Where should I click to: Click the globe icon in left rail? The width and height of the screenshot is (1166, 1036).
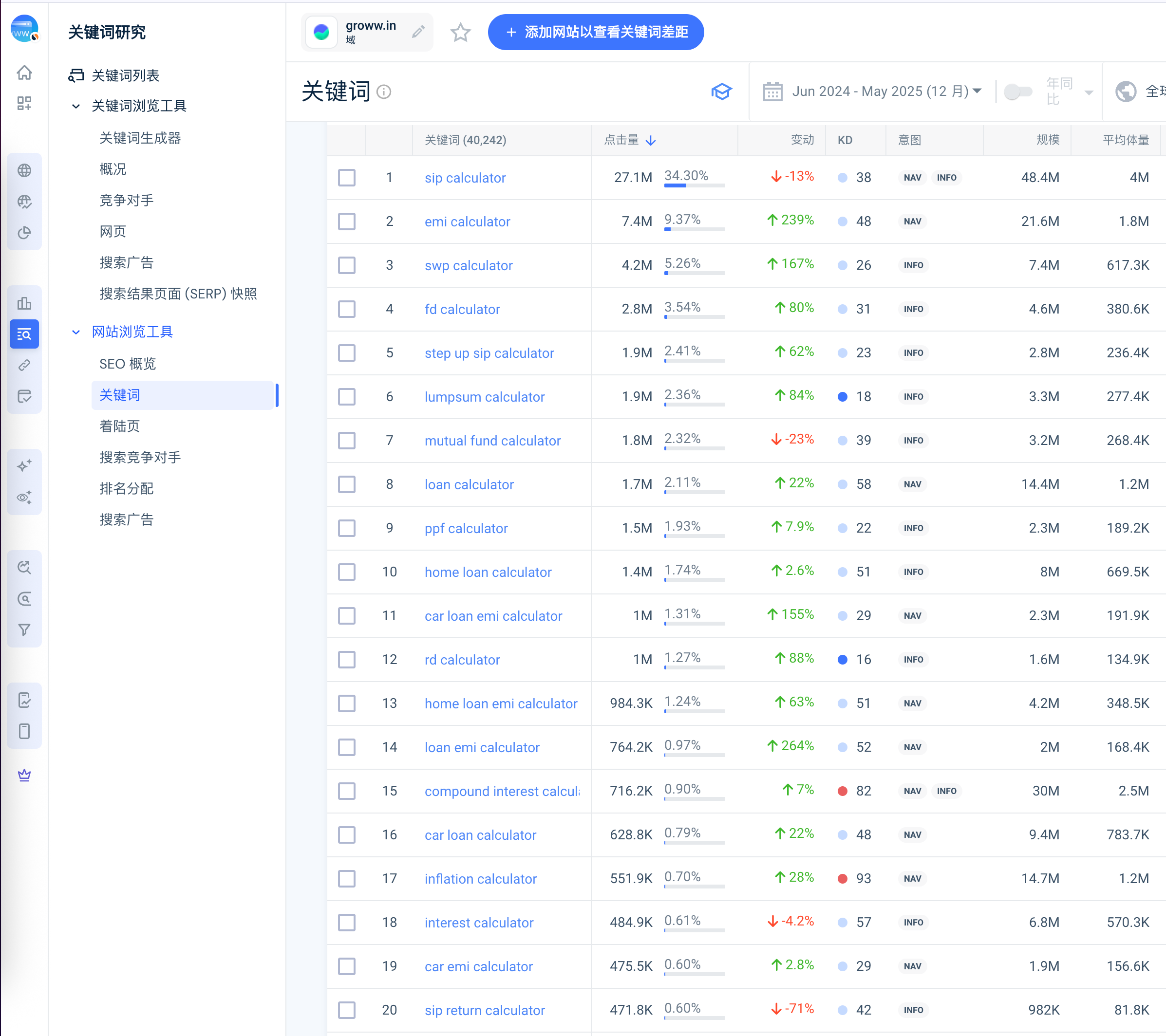24,170
